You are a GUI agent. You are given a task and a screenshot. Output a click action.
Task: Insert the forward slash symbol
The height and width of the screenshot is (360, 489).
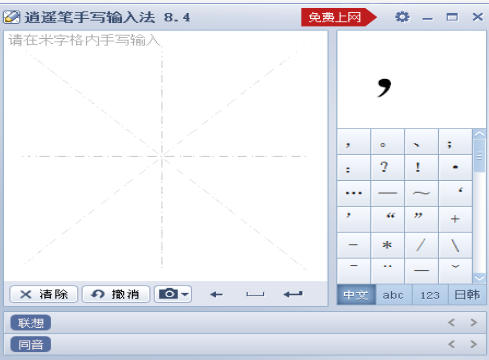tap(421, 245)
